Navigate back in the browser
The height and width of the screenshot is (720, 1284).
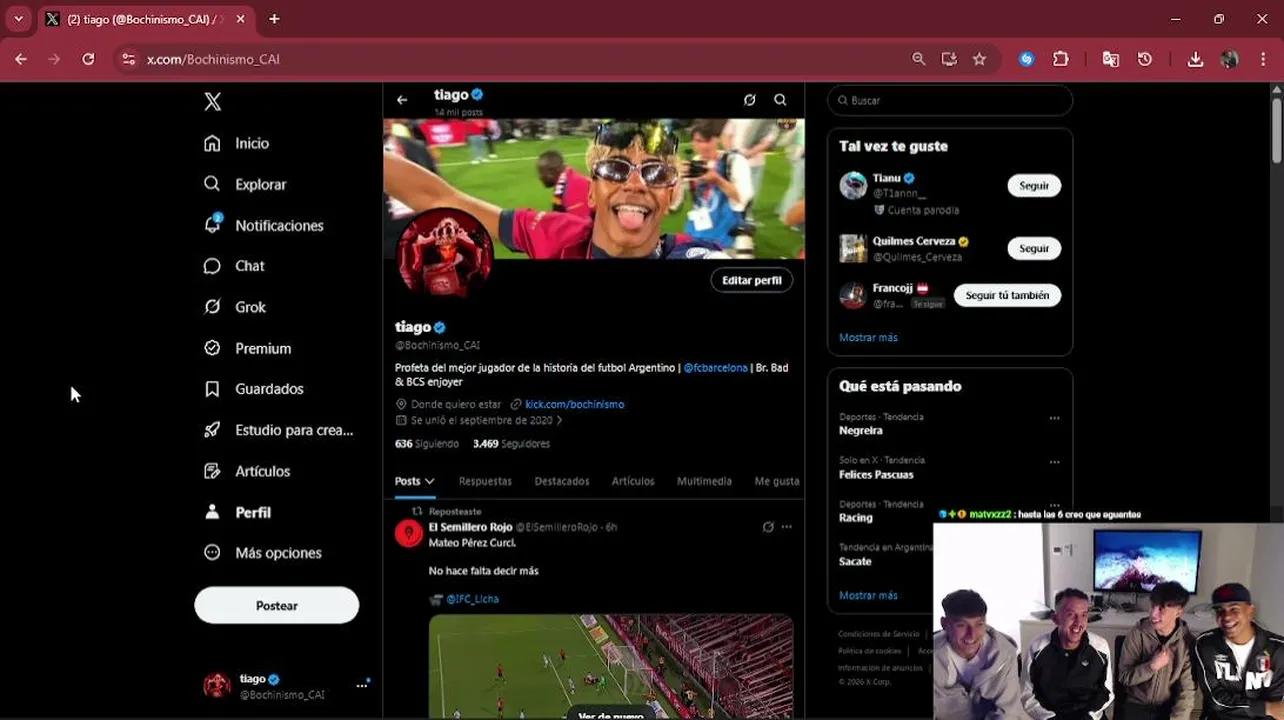pos(21,59)
